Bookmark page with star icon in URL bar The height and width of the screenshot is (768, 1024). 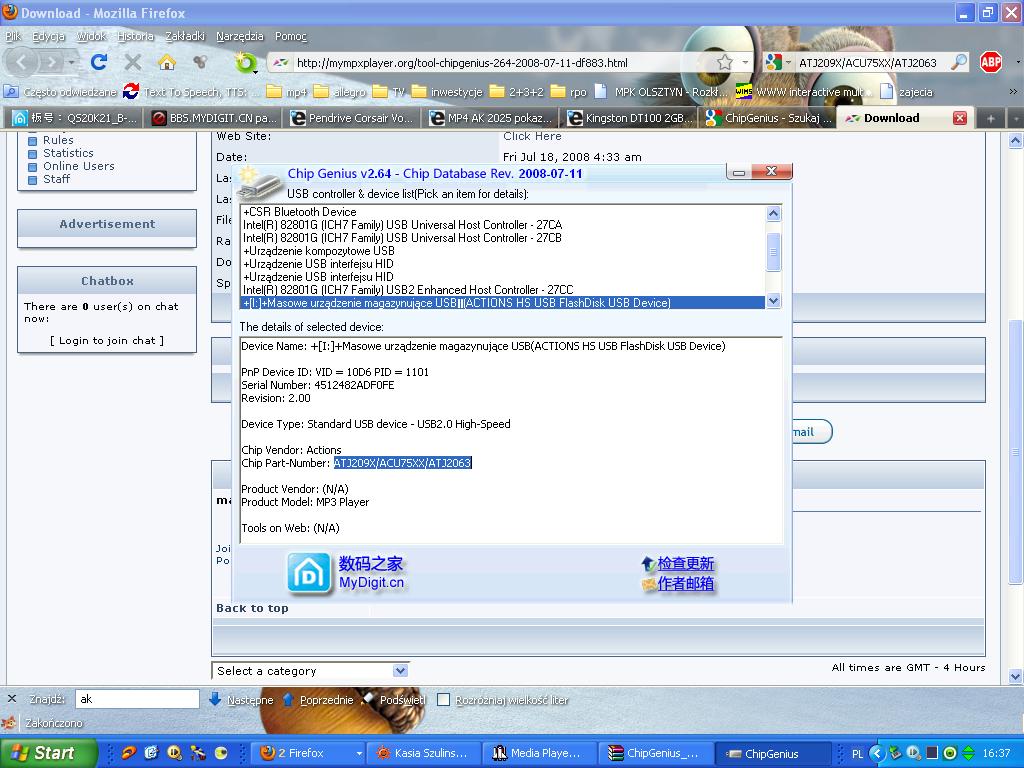tap(724, 63)
